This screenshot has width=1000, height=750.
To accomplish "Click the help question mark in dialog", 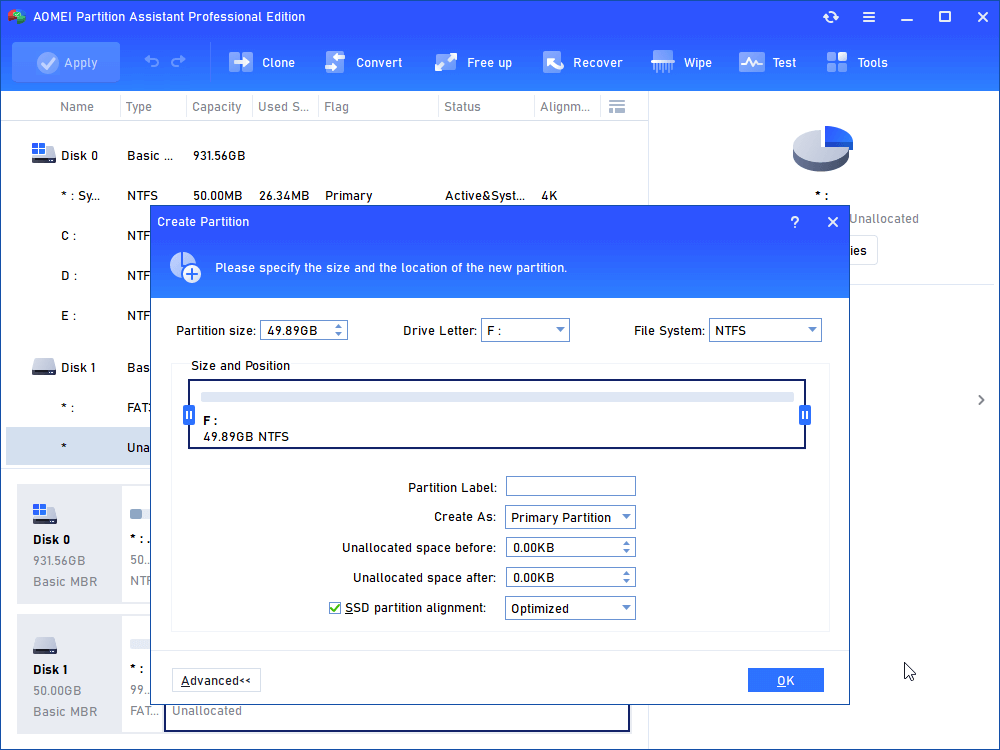I will [x=795, y=222].
